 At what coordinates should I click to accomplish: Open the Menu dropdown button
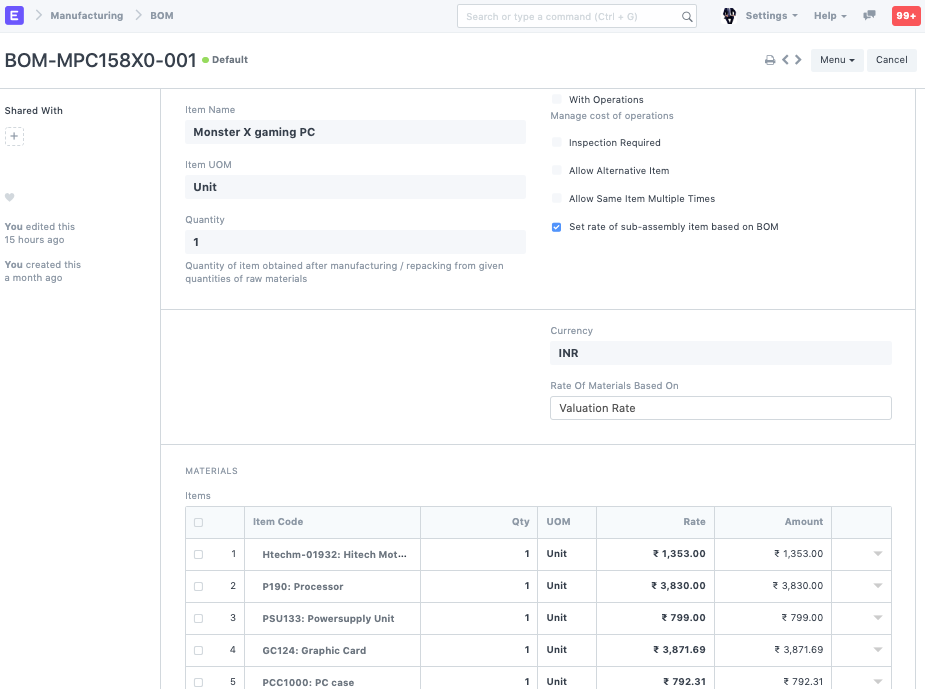coord(837,60)
